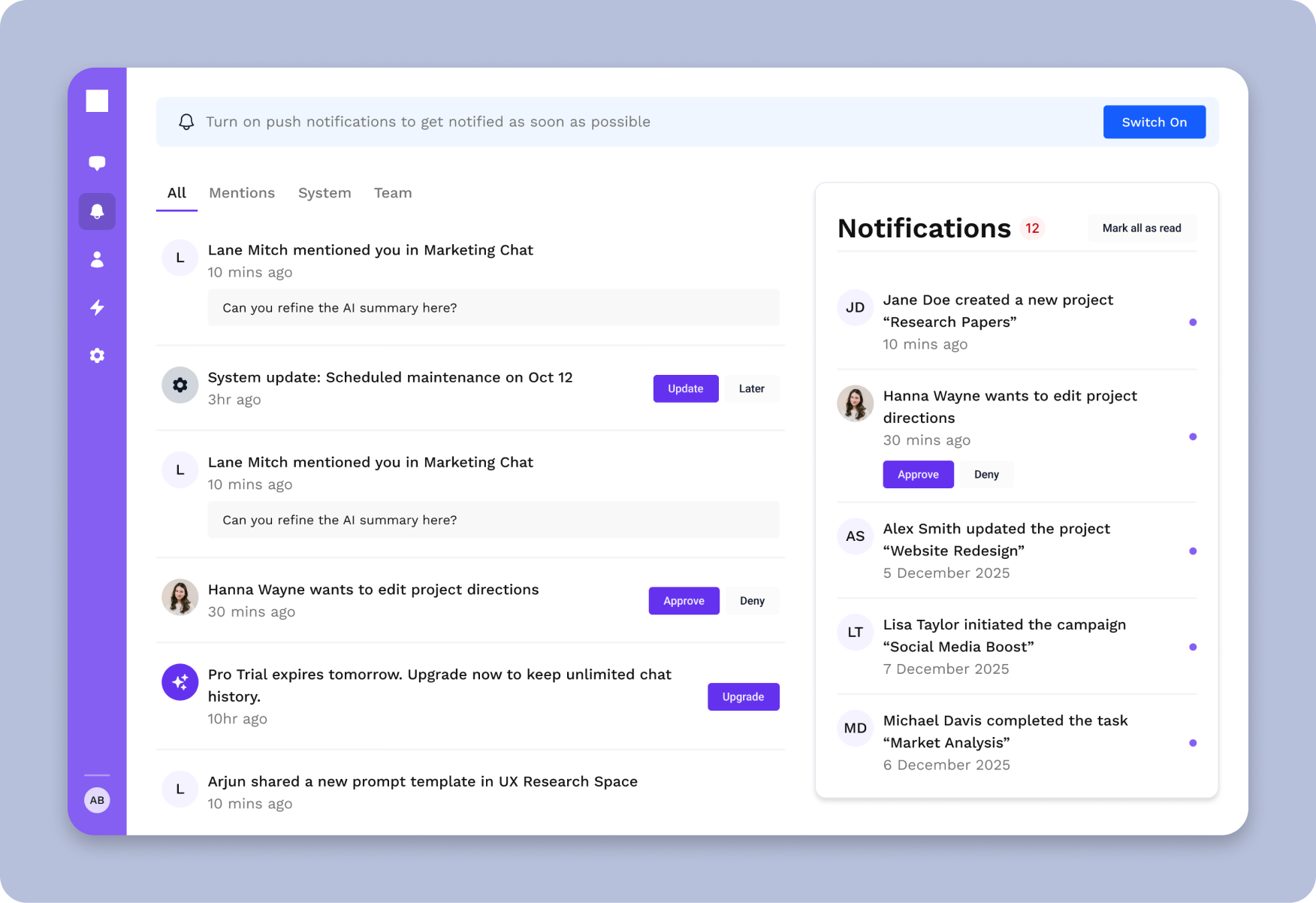Switch to the Mentions tab
Image resolution: width=1316 pixels, height=903 pixels.
(x=242, y=192)
